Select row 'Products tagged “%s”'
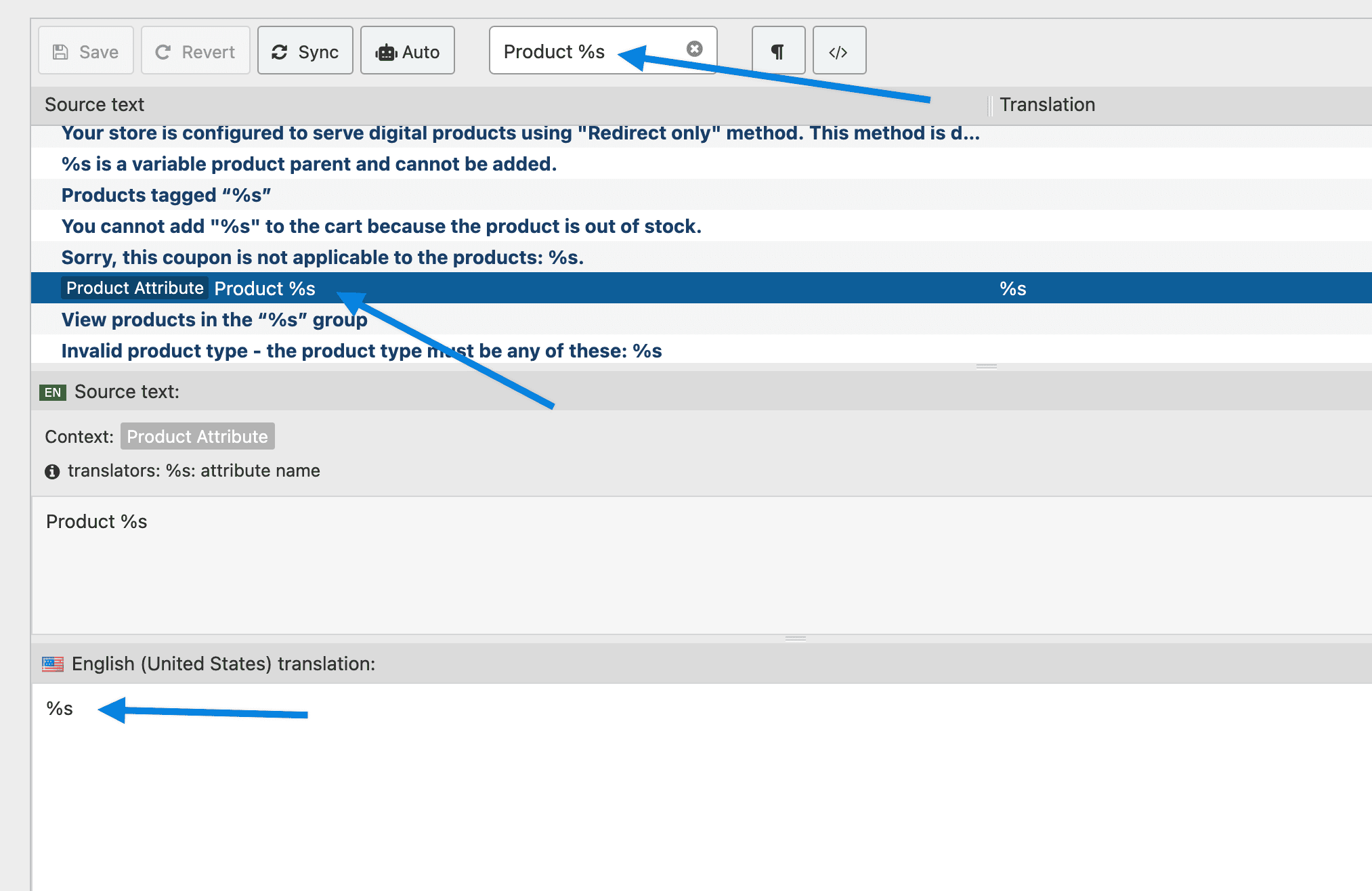 pos(702,195)
